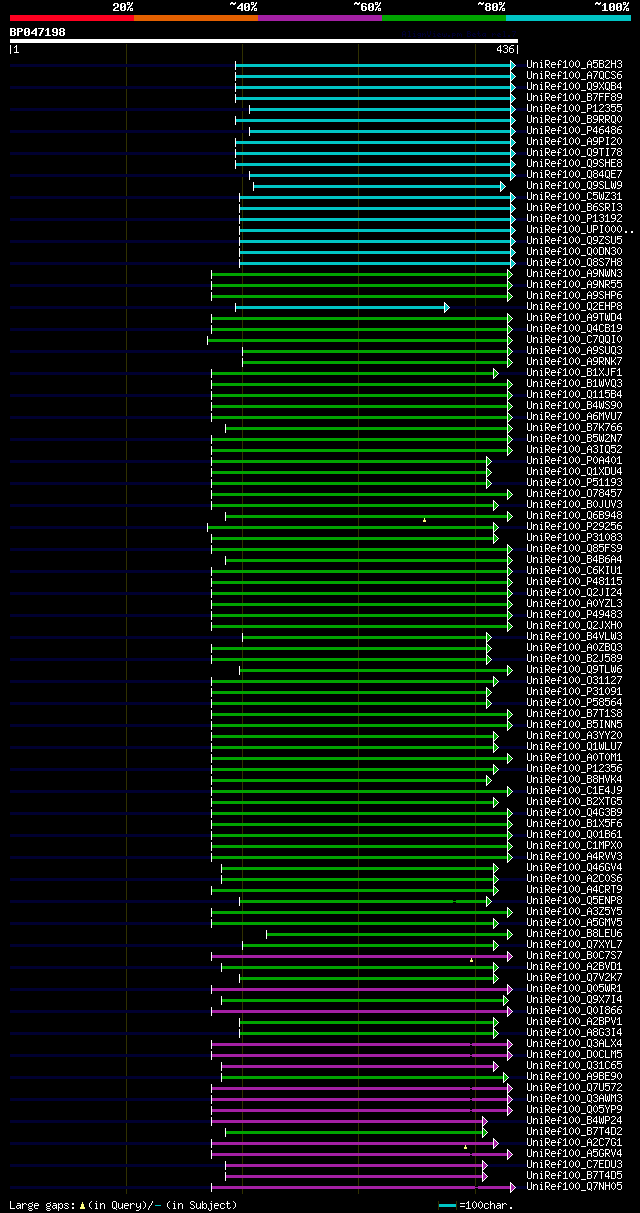Image resolution: width=640 pixels, height=1213 pixels.
Task: Select hit UniRef100_B7FF89
Action: [574, 97]
